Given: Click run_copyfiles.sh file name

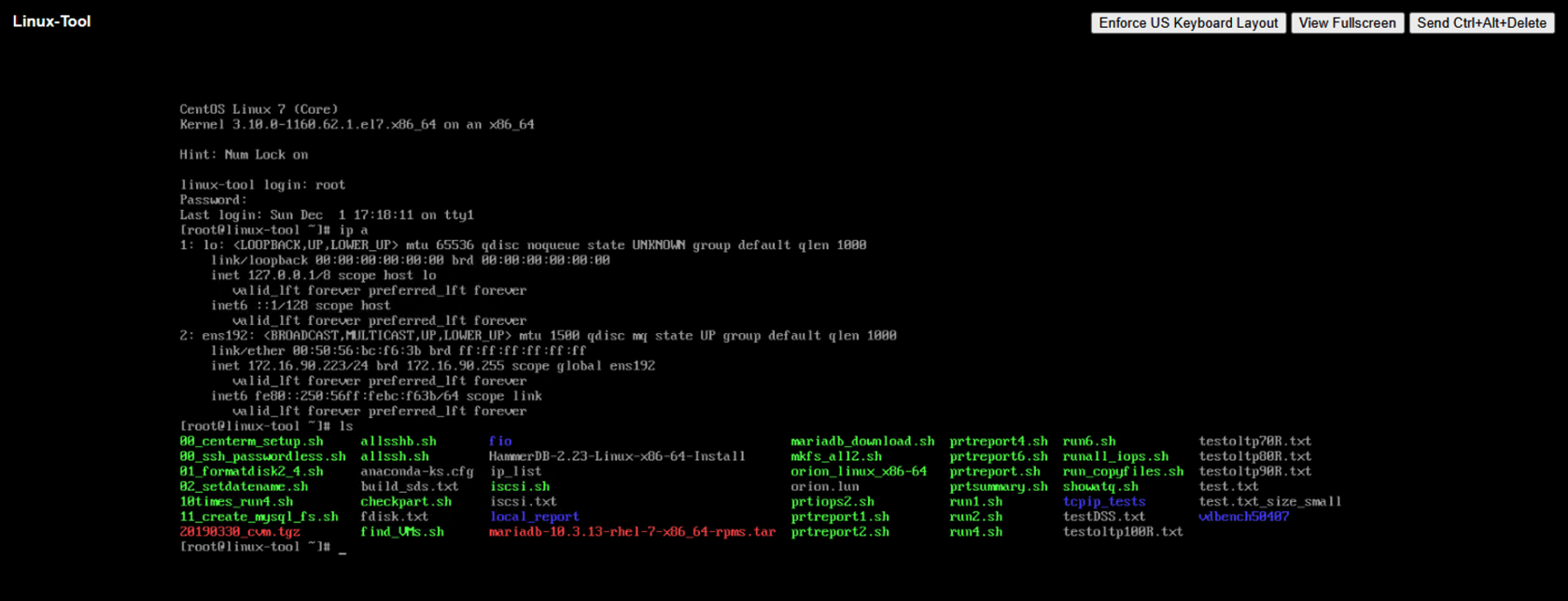Looking at the screenshot, I should coord(1123,471).
